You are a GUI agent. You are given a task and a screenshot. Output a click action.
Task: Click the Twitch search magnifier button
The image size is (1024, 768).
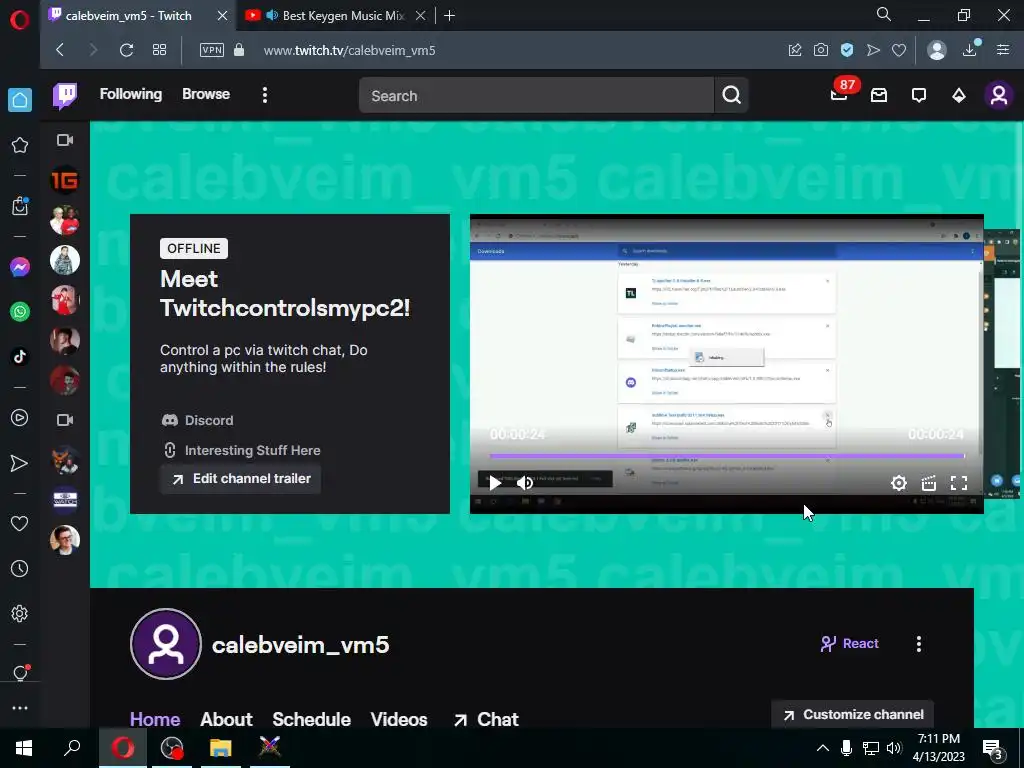tap(731, 95)
